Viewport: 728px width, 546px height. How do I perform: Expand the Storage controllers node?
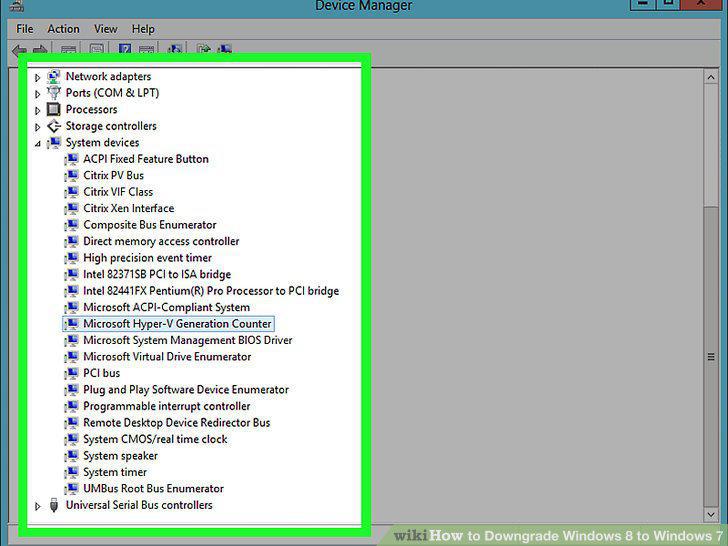(38, 127)
